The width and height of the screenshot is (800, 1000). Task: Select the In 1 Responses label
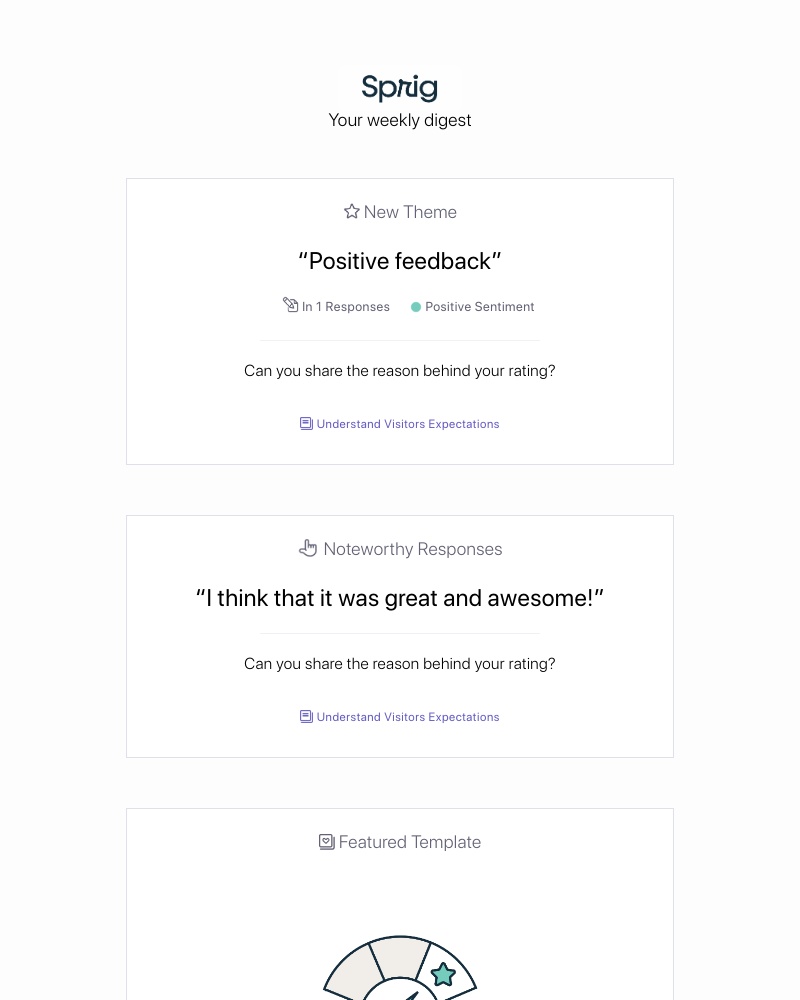346,307
